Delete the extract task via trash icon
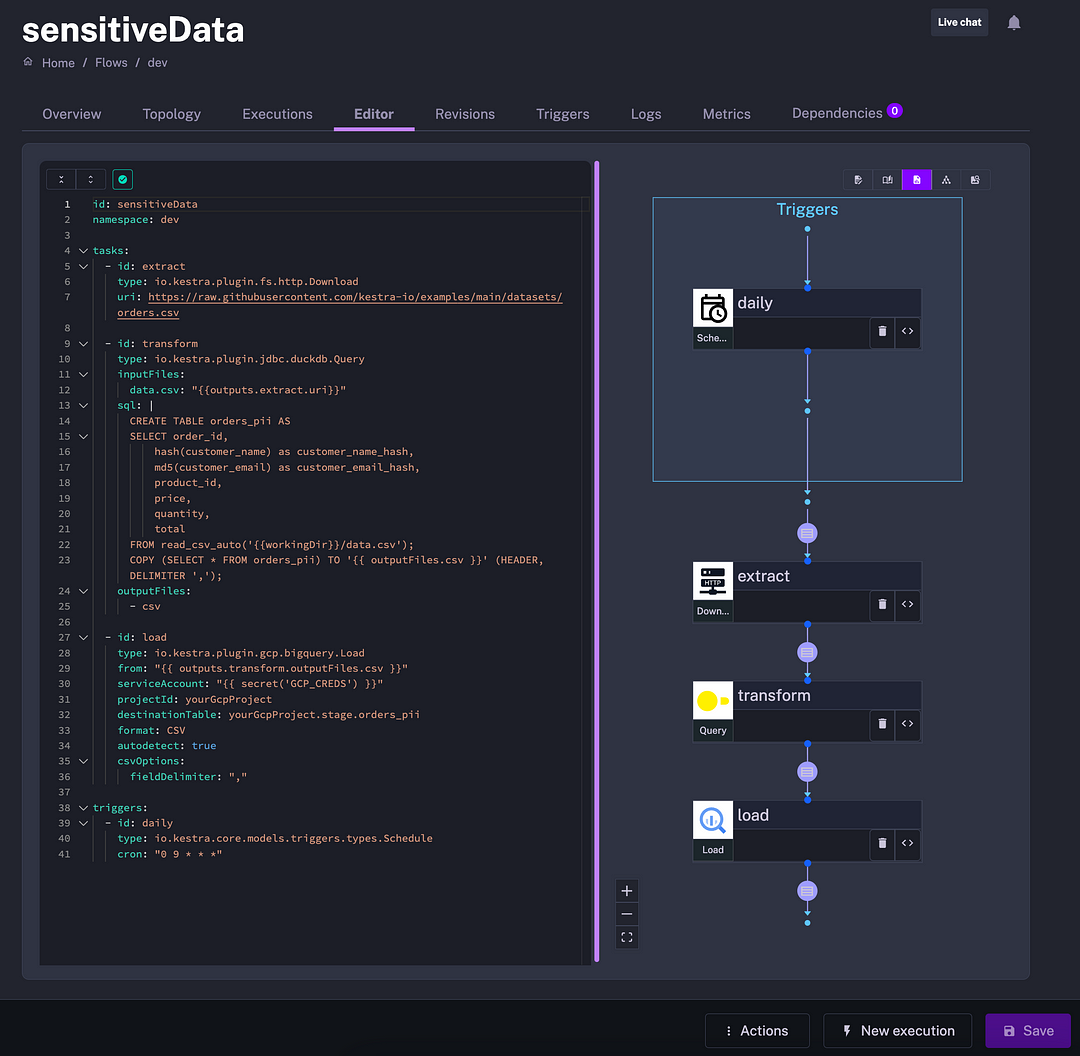The height and width of the screenshot is (1056, 1080). coord(882,604)
